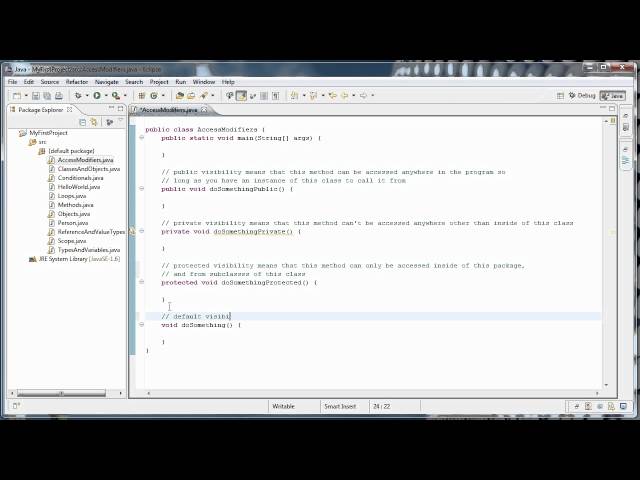640x480 pixels.
Task: Click the New file wizard icon
Action: click(17, 96)
